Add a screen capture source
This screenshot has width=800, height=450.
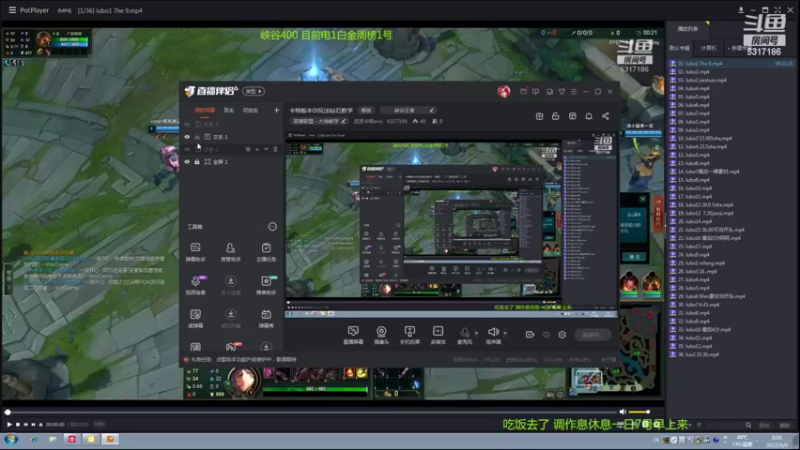(353, 335)
